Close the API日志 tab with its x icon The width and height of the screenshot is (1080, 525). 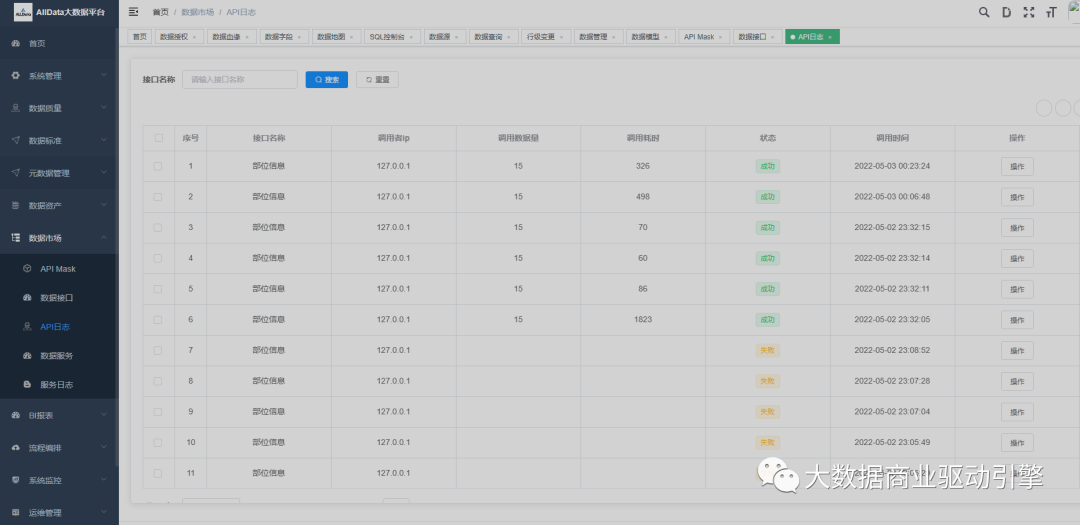pos(830,37)
